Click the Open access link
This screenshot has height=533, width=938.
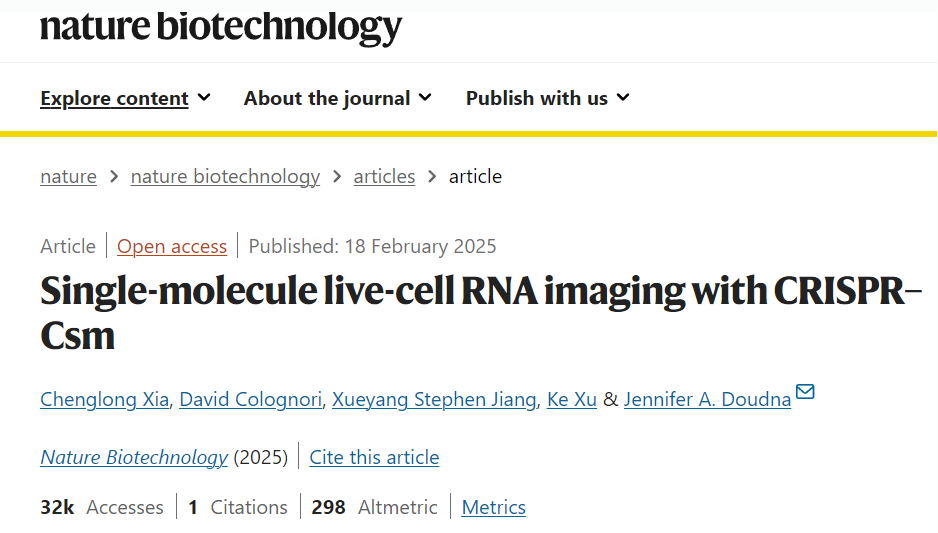[x=172, y=246]
